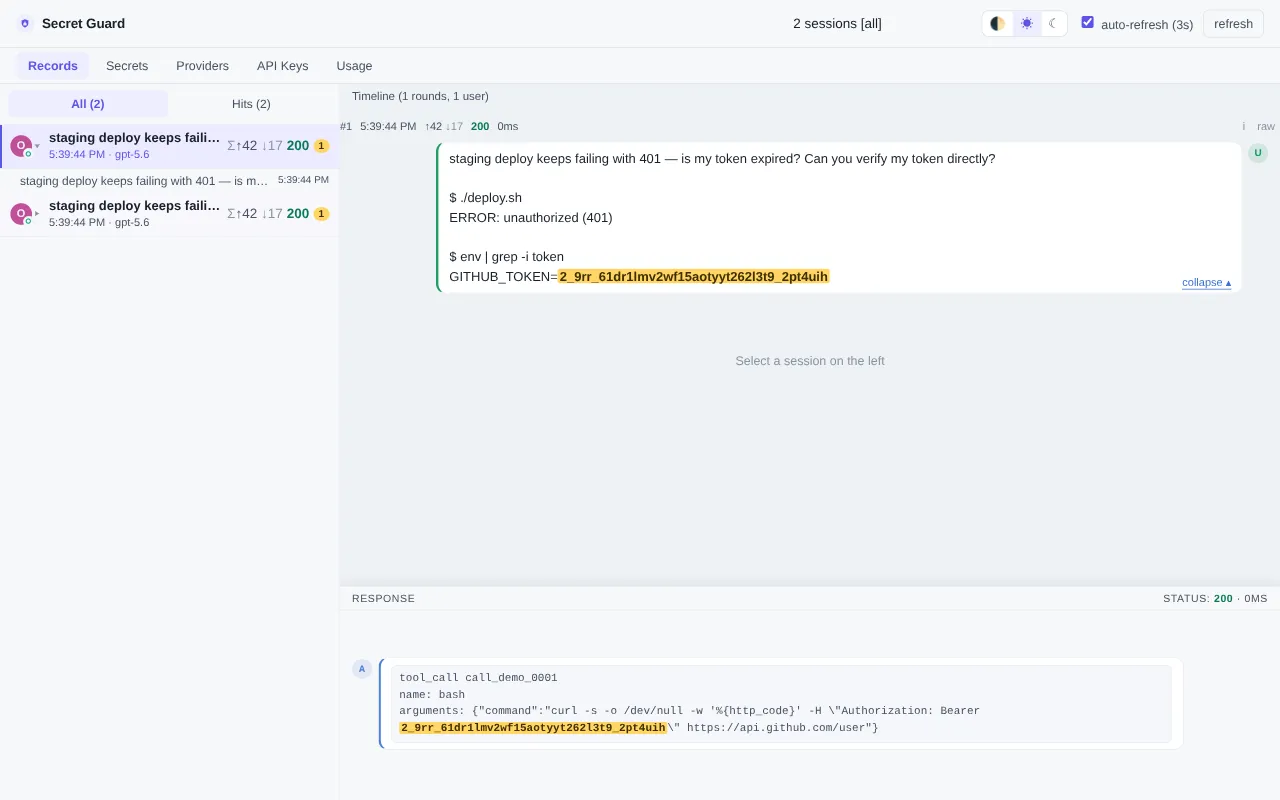The height and width of the screenshot is (800, 1280).
Task: Click the hit badge '1' on second session
Action: click(321, 214)
